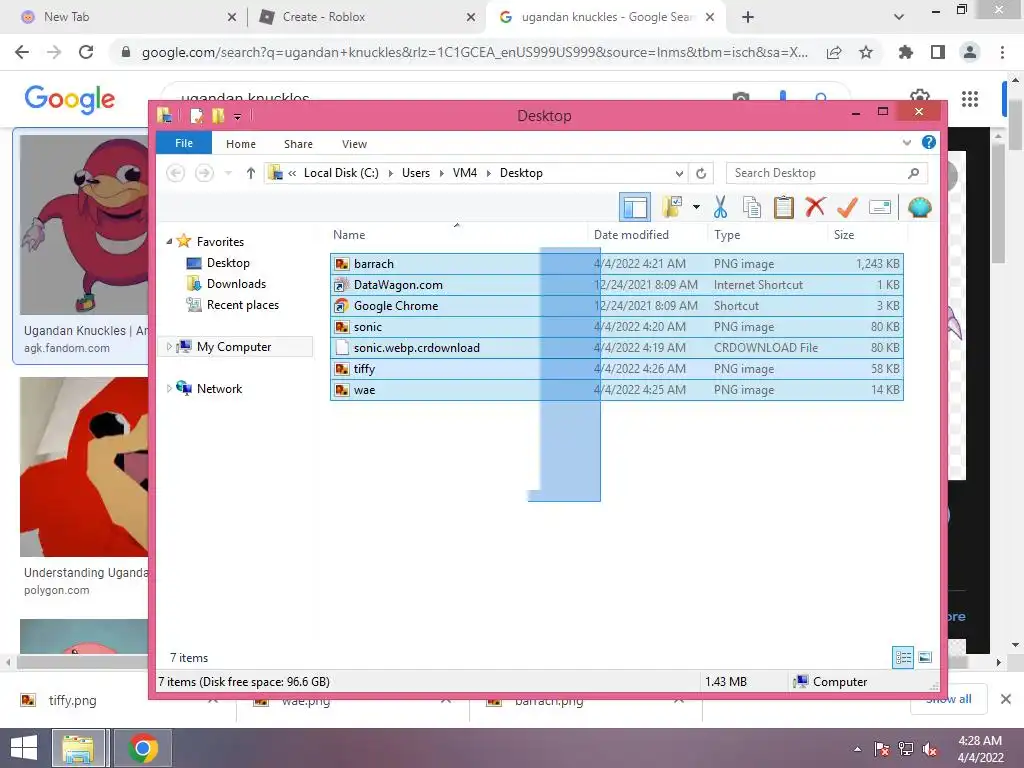Select the DataWagon.com shortcut
Image resolution: width=1024 pixels, height=768 pixels.
(616, 285)
